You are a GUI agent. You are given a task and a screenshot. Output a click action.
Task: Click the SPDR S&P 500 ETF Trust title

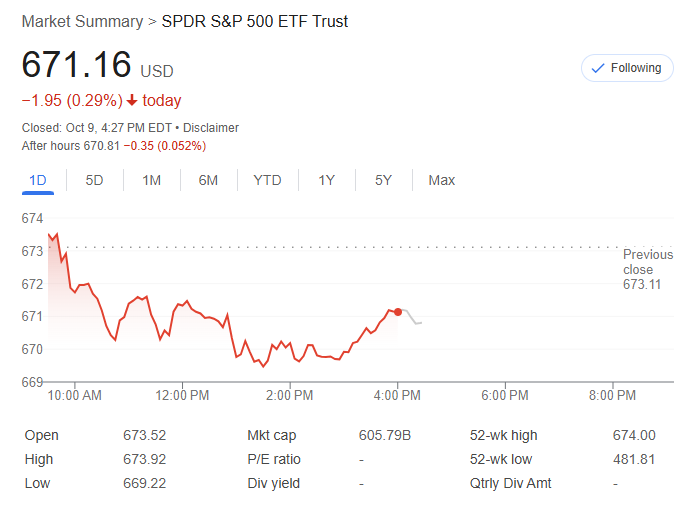(255, 21)
